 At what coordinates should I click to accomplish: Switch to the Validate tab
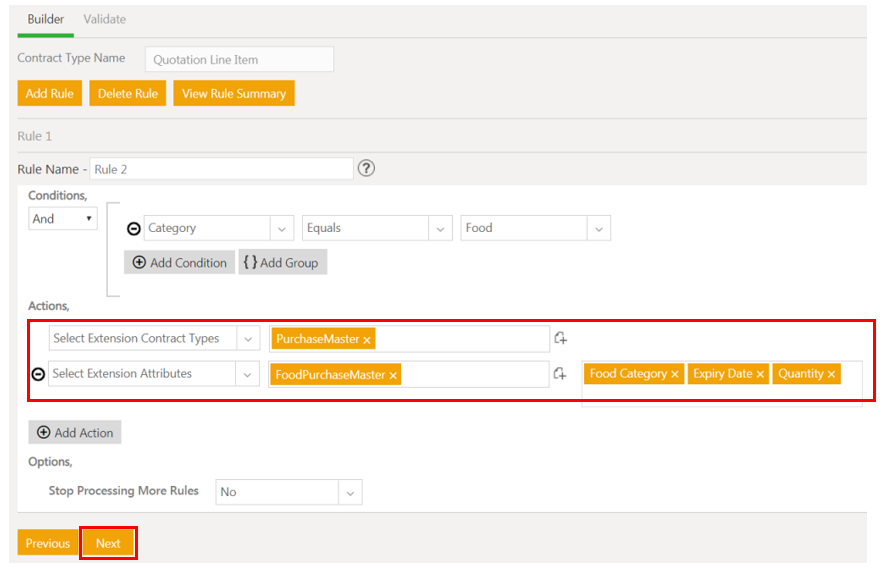point(105,19)
